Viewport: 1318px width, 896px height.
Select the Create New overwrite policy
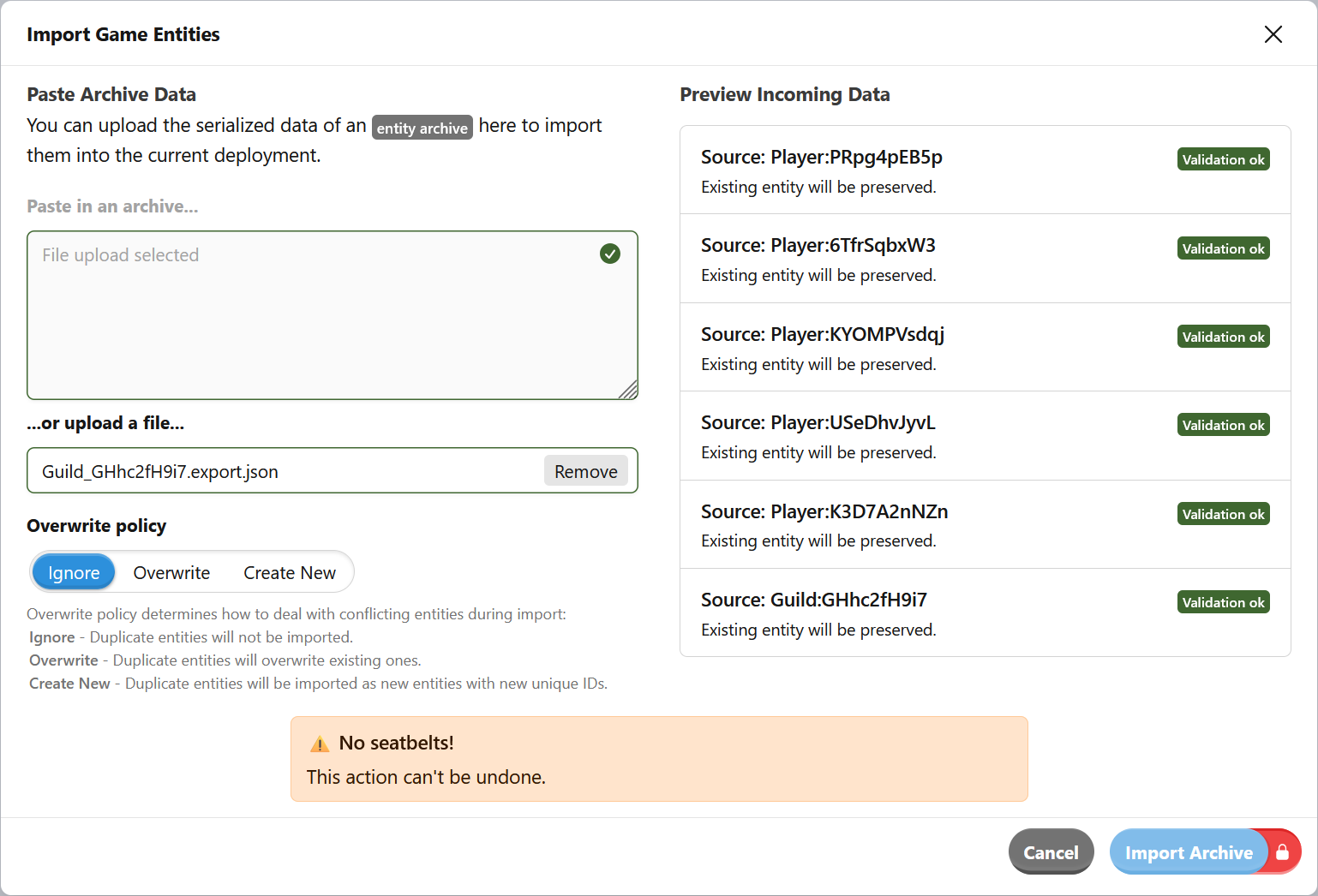click(x=290, y=571)
